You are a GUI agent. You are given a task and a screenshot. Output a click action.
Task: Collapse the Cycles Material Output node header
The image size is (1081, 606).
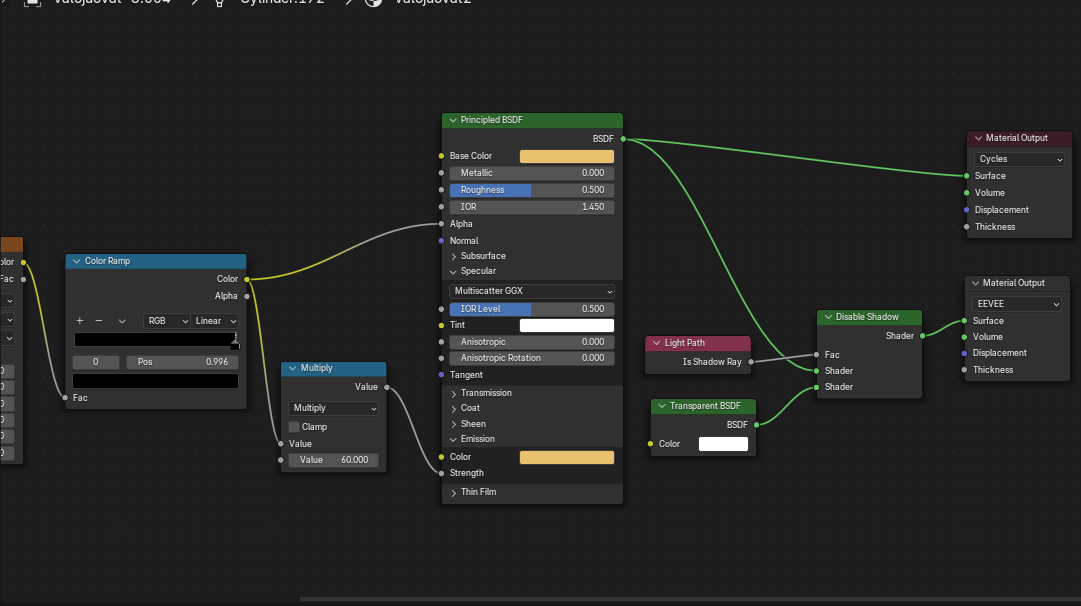coord(978,138)
